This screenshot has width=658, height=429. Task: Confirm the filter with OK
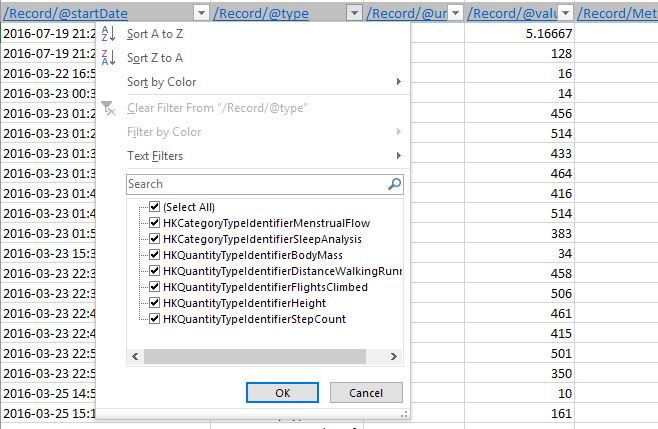[282, 392]
